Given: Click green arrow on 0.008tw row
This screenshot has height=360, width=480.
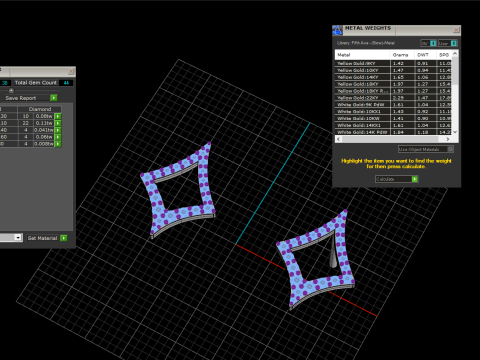Looking at the screenshot, I should 58,144.
